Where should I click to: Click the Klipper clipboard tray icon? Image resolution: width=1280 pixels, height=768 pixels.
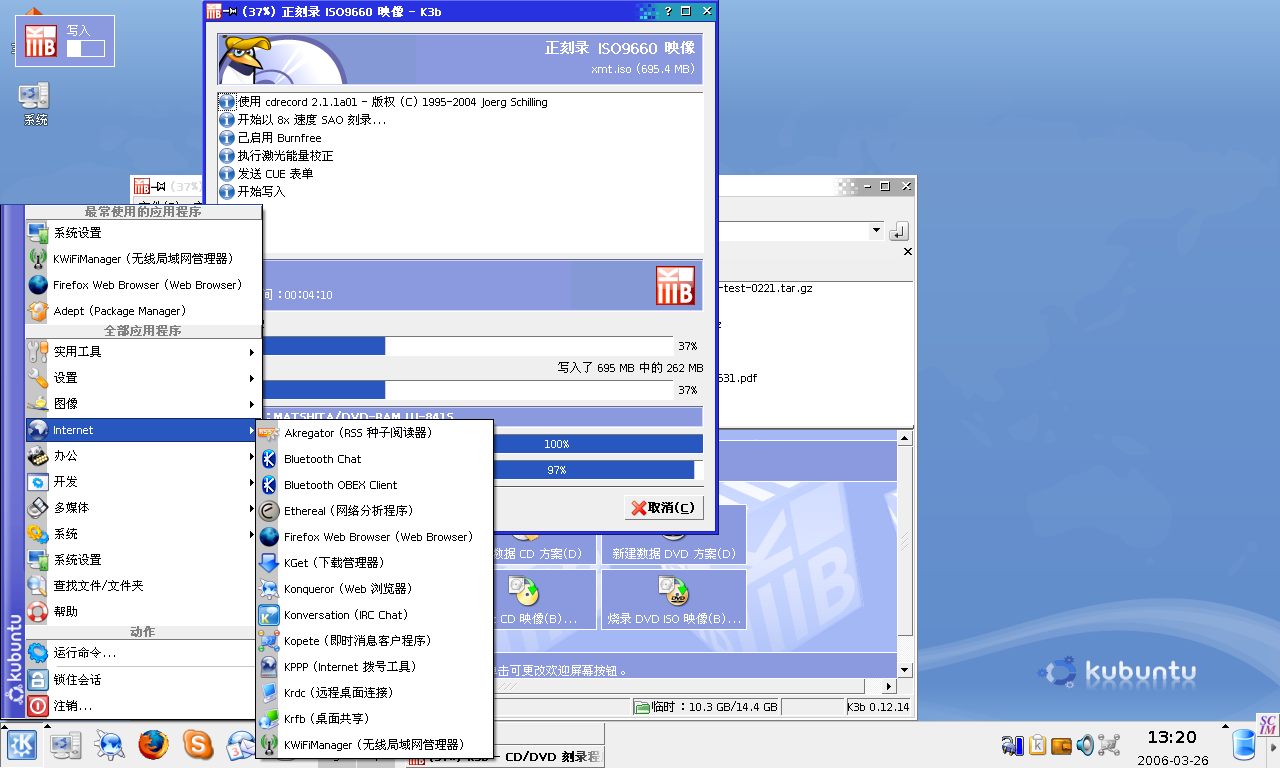[1037, 745]
